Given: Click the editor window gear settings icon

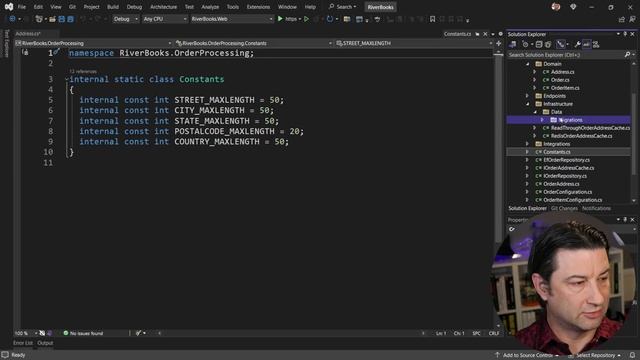Looking at the screenshot, I should (500, 34).
